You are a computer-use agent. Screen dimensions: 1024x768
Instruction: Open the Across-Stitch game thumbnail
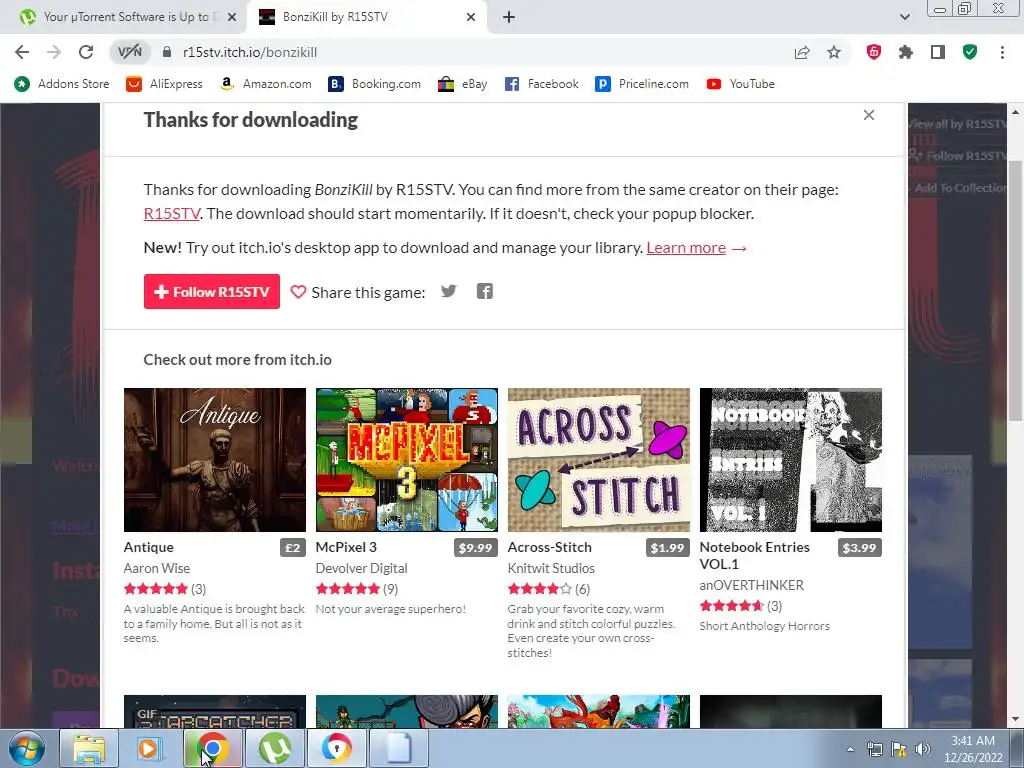pos(599,460)
